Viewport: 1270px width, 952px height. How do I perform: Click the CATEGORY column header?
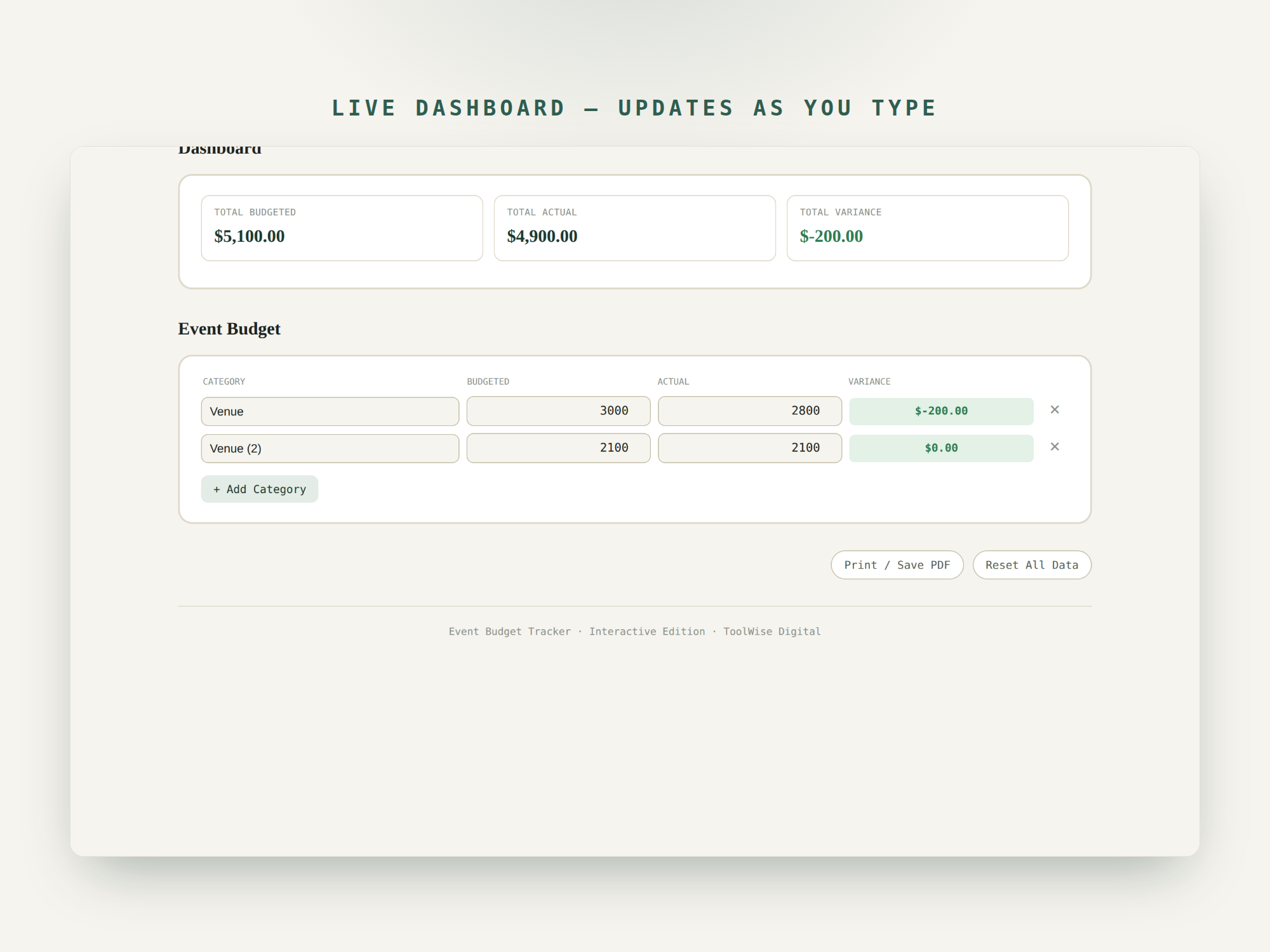[x=224, y=381]
